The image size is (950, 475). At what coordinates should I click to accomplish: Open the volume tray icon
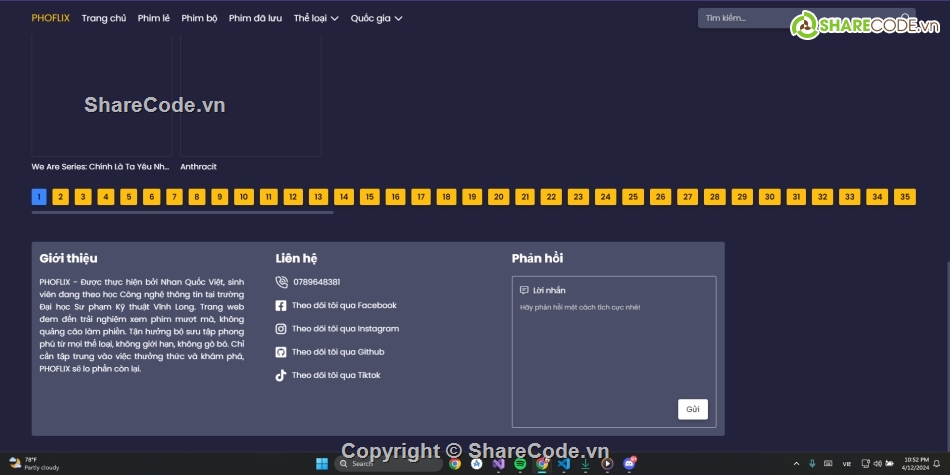[877, 464]
